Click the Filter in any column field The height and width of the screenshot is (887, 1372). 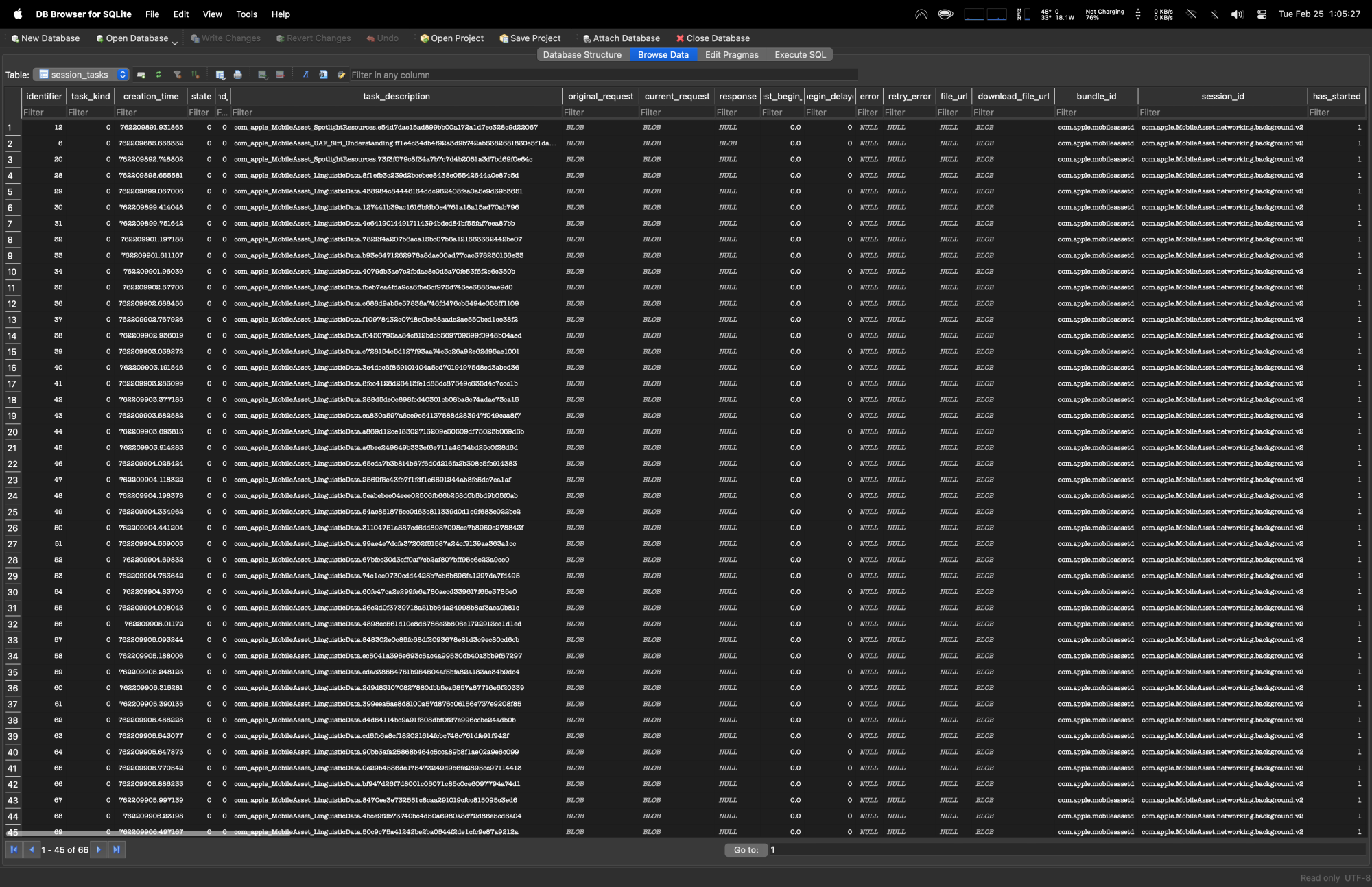click(604, 75)
